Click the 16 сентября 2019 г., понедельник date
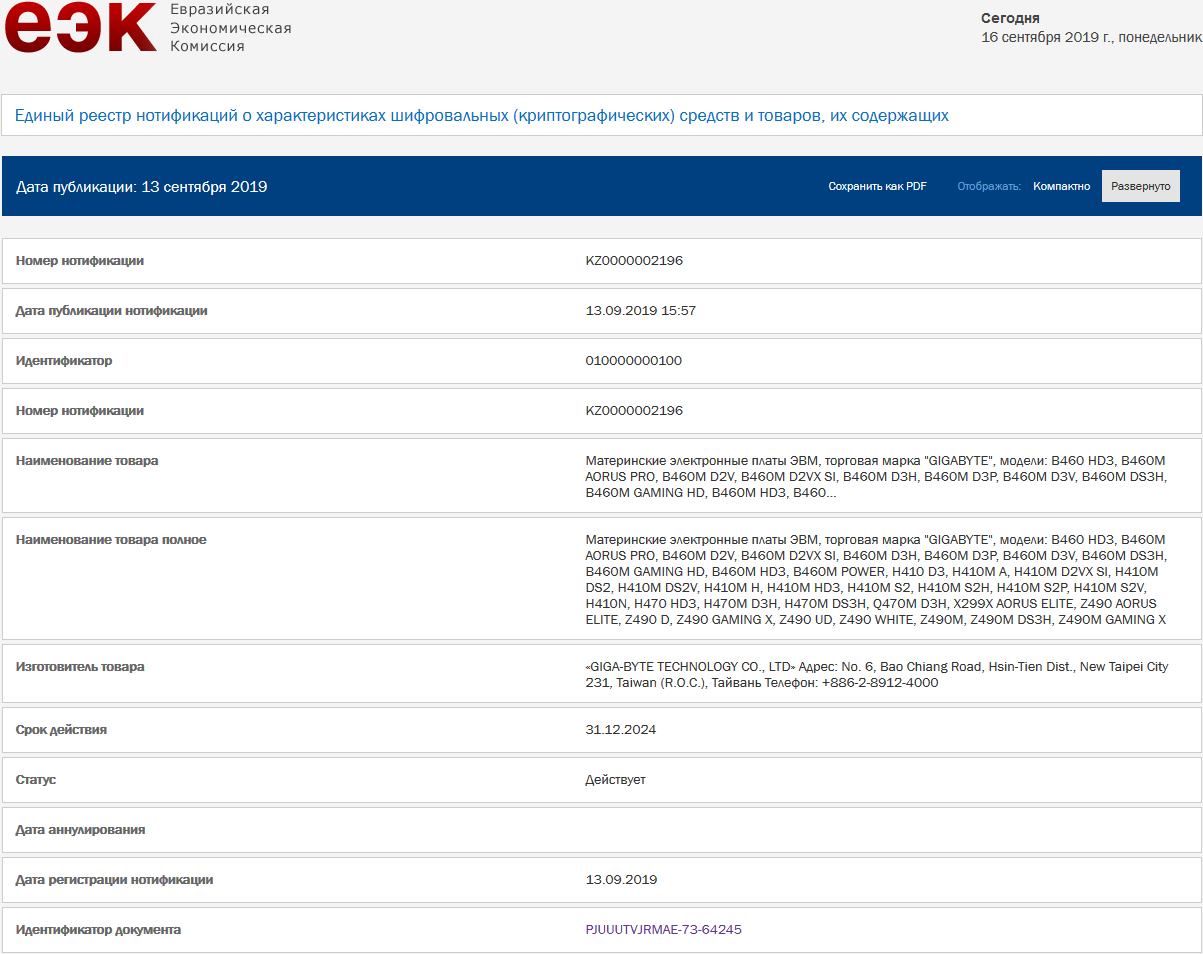The image size is (1203, 954). coord(1091,37)
